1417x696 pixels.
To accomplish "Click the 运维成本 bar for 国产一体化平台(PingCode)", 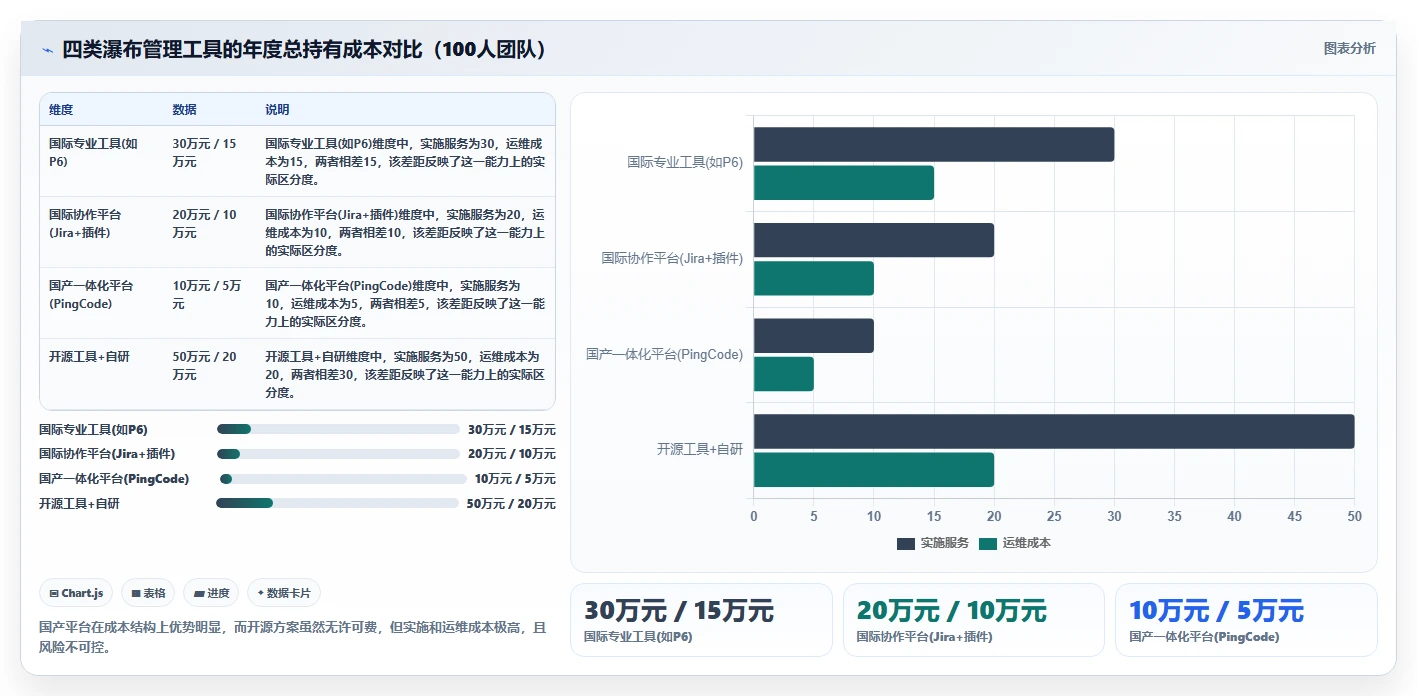I will click(x=784, y=374).
